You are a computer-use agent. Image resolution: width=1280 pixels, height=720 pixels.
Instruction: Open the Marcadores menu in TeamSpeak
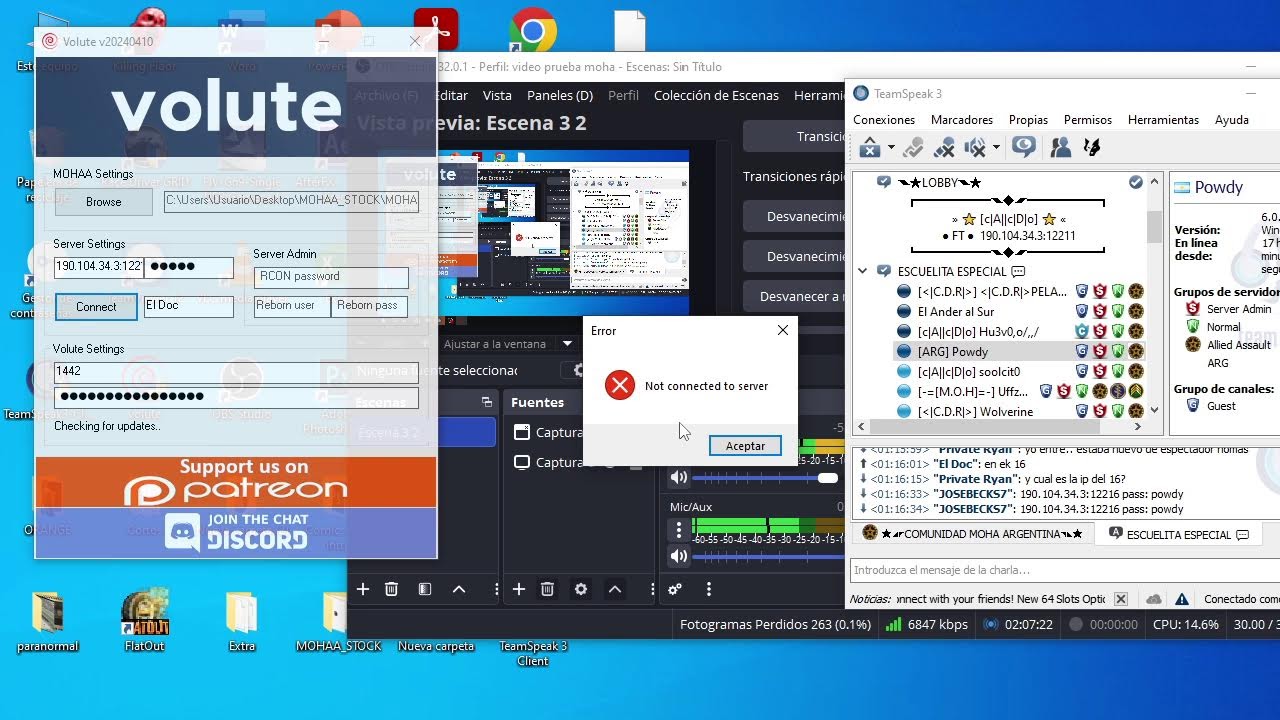pyautogui.click(x=962, y=120)
